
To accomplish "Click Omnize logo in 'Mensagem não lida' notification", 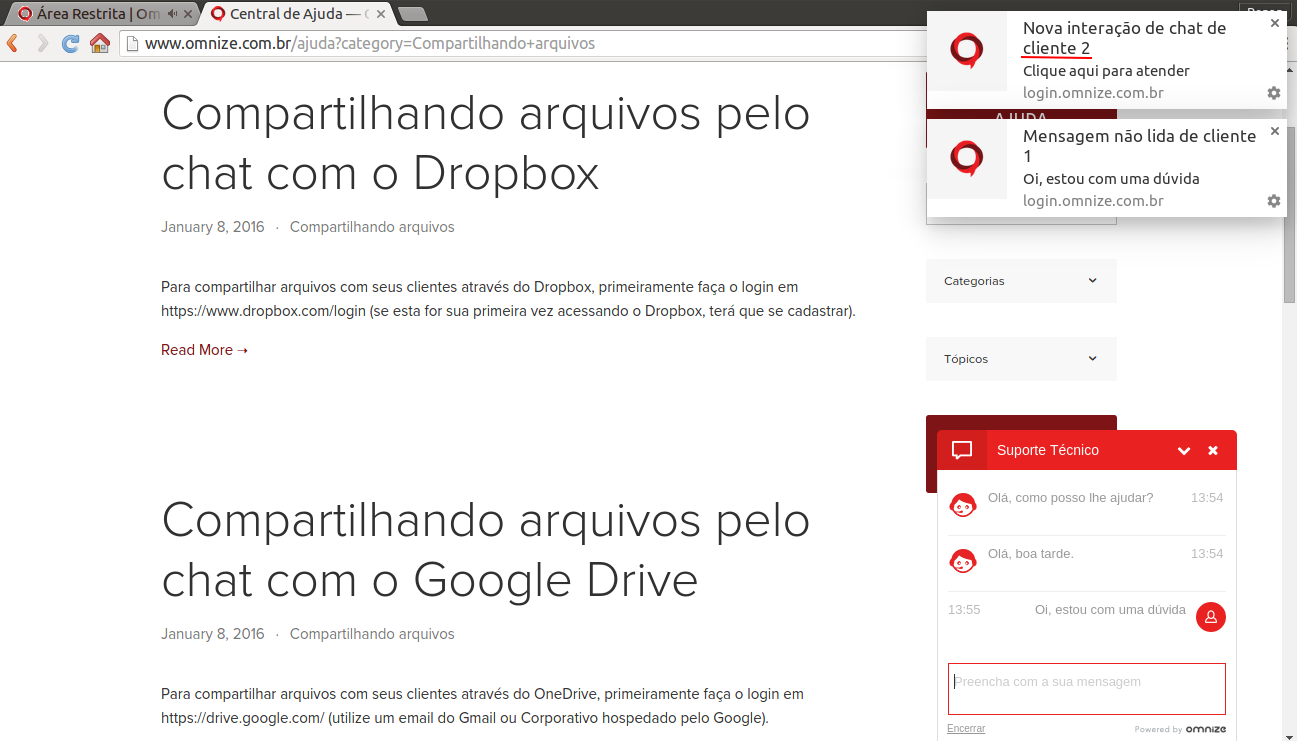I will point(967,159).
